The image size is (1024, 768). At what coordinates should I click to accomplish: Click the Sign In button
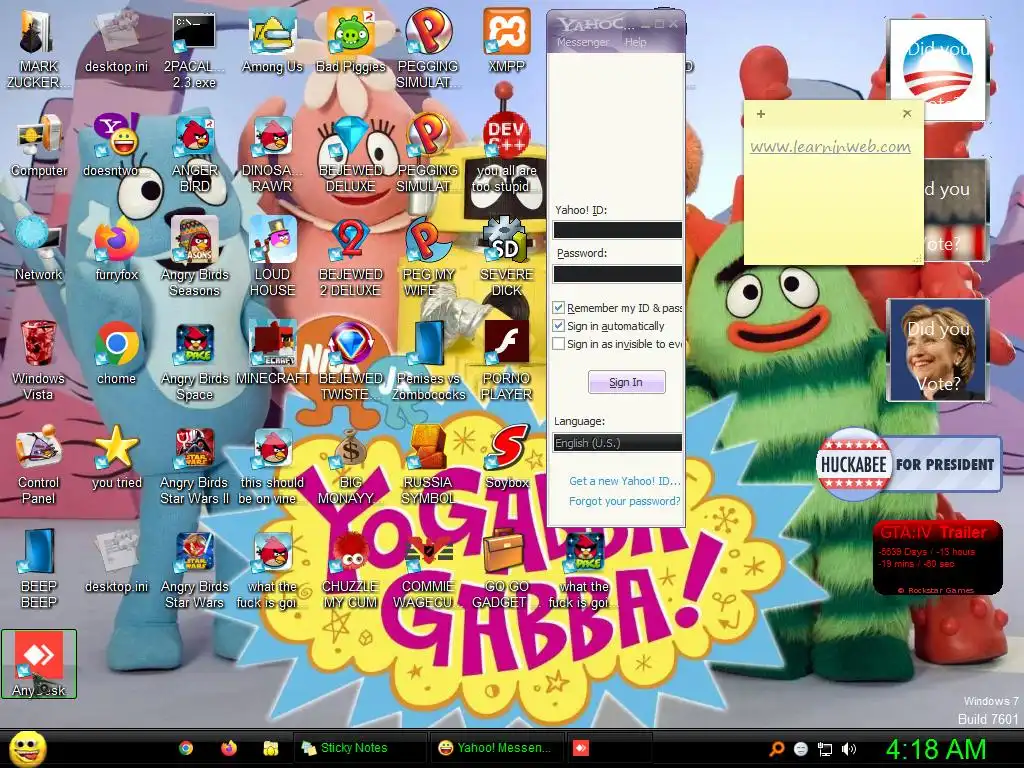point(626,382)
